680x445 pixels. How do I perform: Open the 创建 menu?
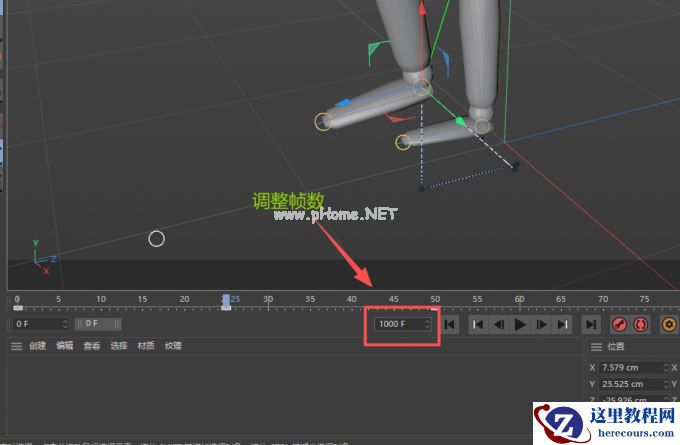click(37, 346)
